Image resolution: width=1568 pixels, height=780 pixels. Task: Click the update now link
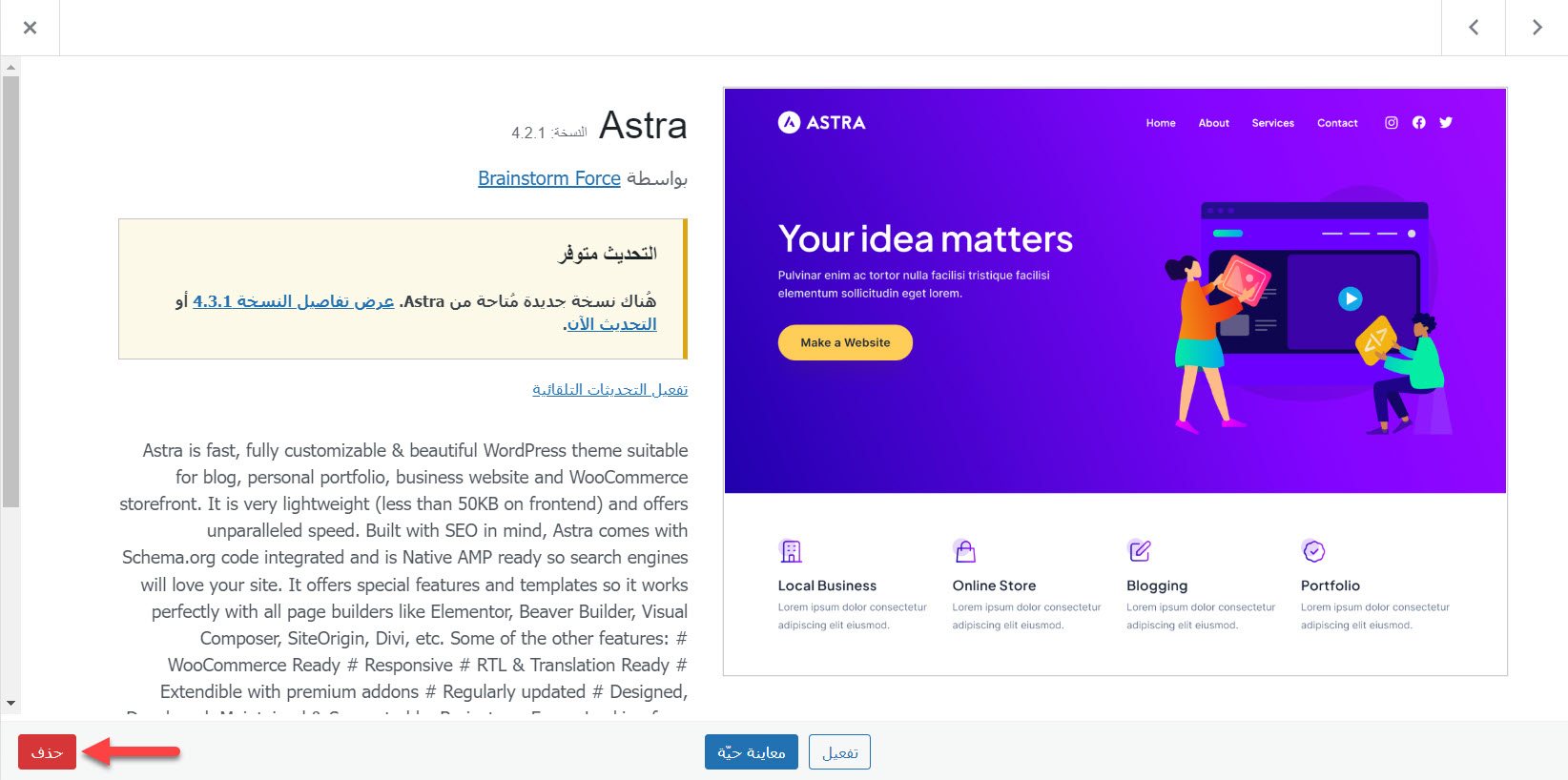point(611,324)
